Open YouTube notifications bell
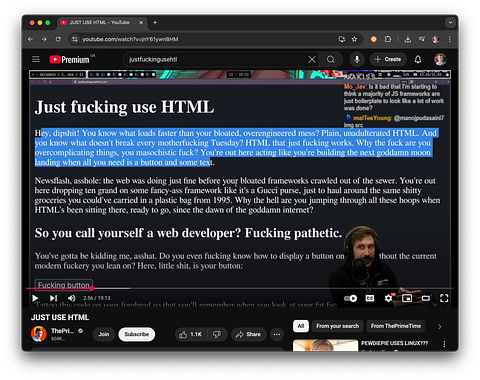Viewport: 480px width, 380px height. pyautogui.click(x=418, y=59)
